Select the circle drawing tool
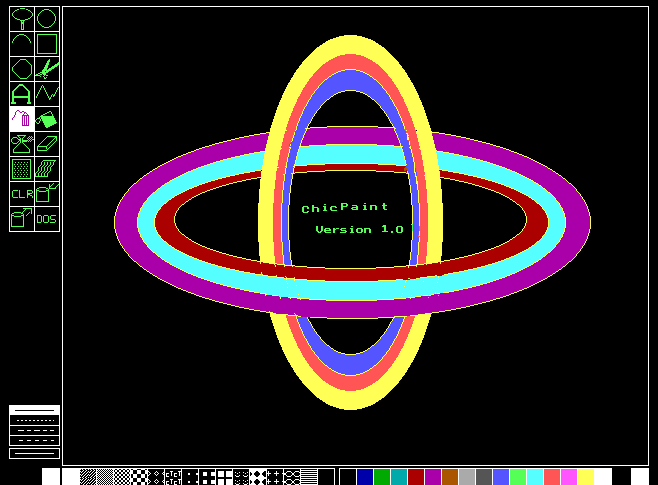The image size is (658, 485). point(47,19)
